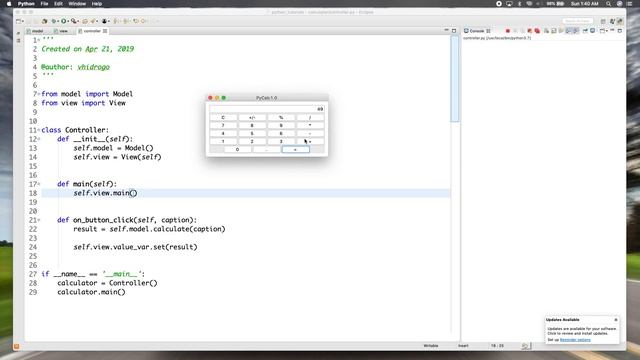The height and width of the screenshot is (360, 640).
Task: Click the Writable status bar entry
Action: pyautogui.click(x=431, y=346)
